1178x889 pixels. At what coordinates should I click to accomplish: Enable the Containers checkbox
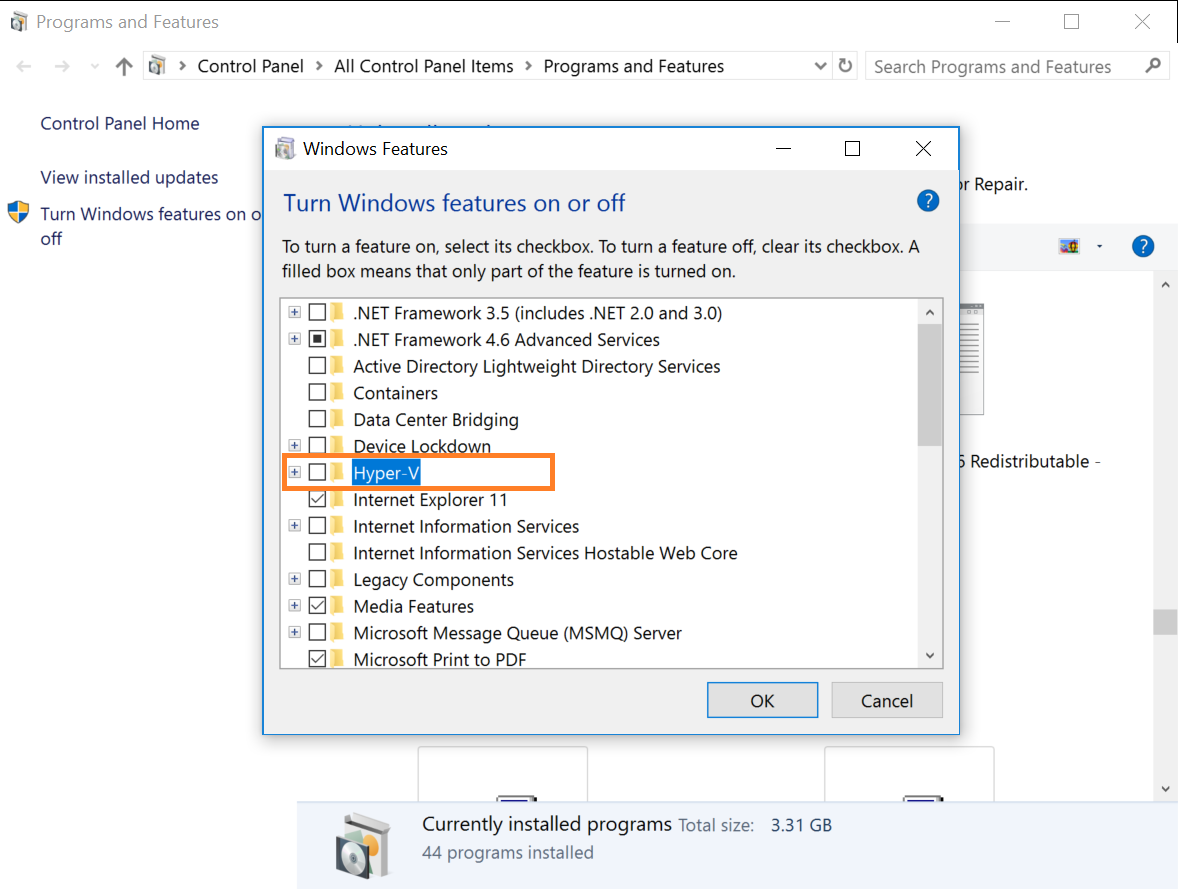317,392
